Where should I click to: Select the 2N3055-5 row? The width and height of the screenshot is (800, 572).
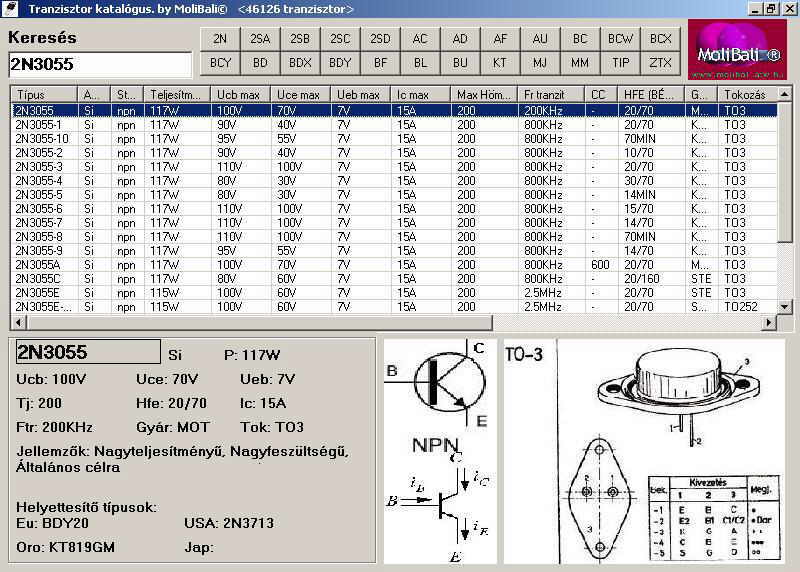coord(394,195)
